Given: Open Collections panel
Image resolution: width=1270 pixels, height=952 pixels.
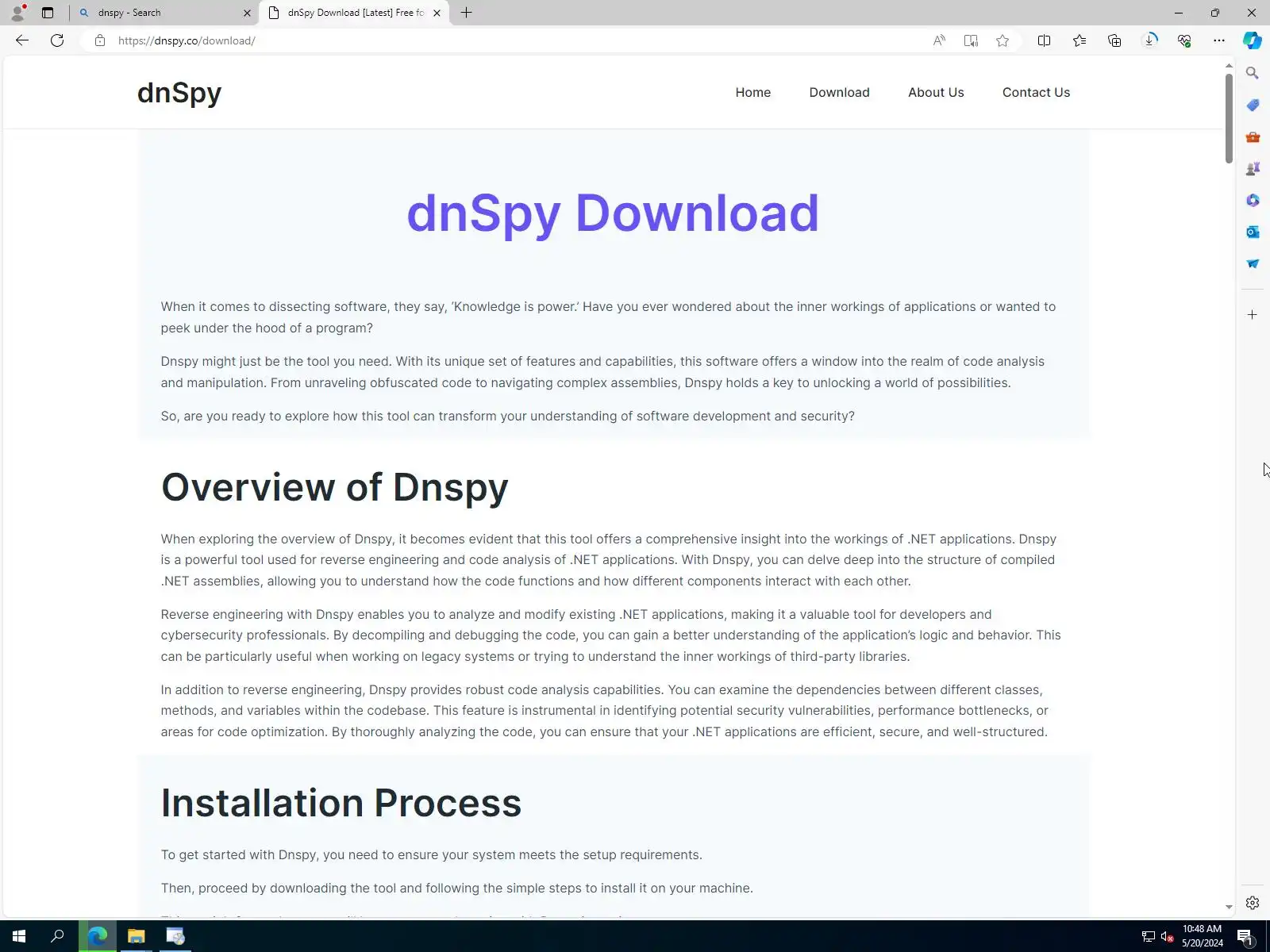Looking at the screenshot, I should tap(1114, 40).
